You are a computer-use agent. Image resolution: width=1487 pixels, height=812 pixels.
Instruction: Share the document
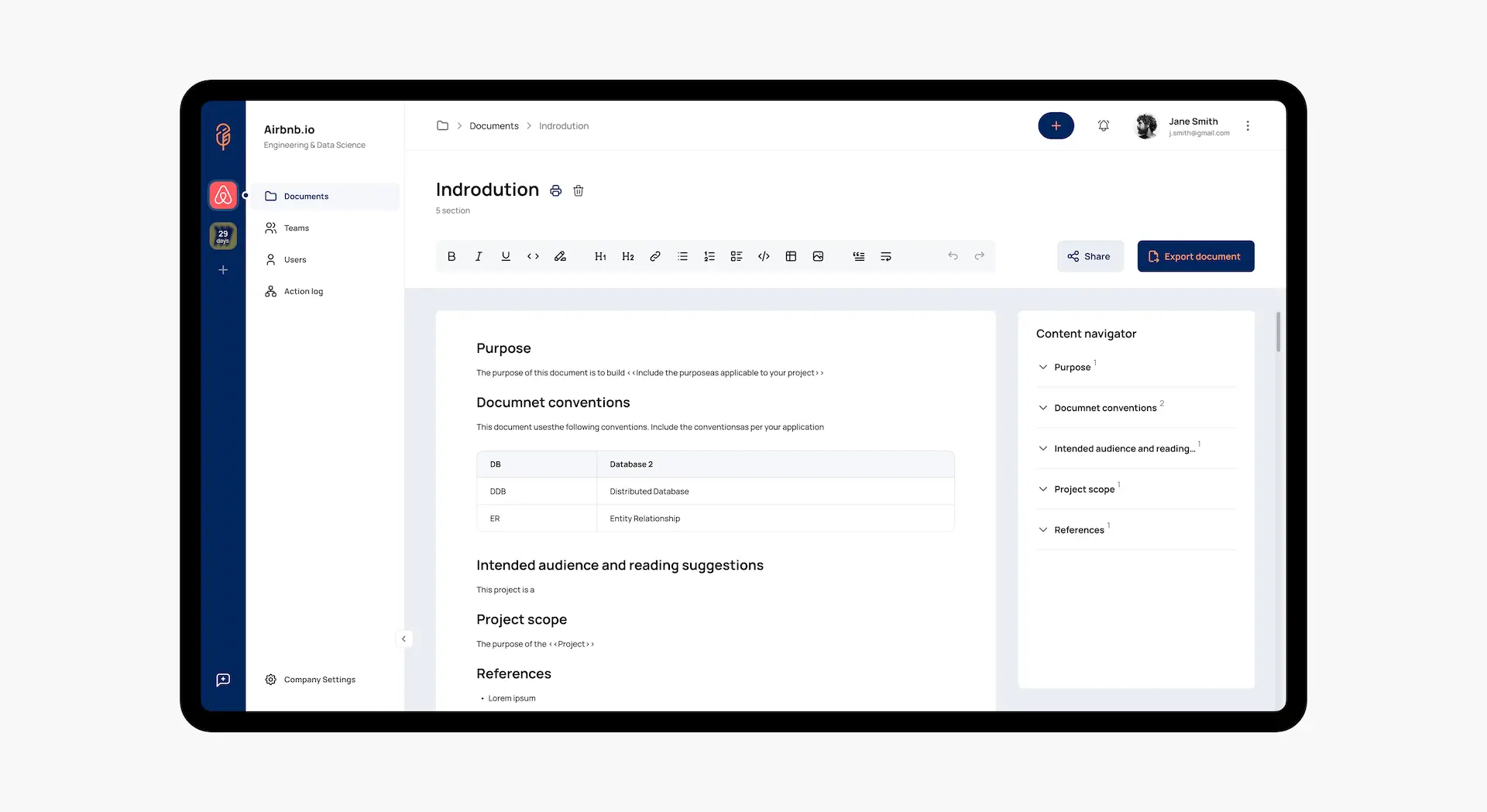(x=1090, y=256)
